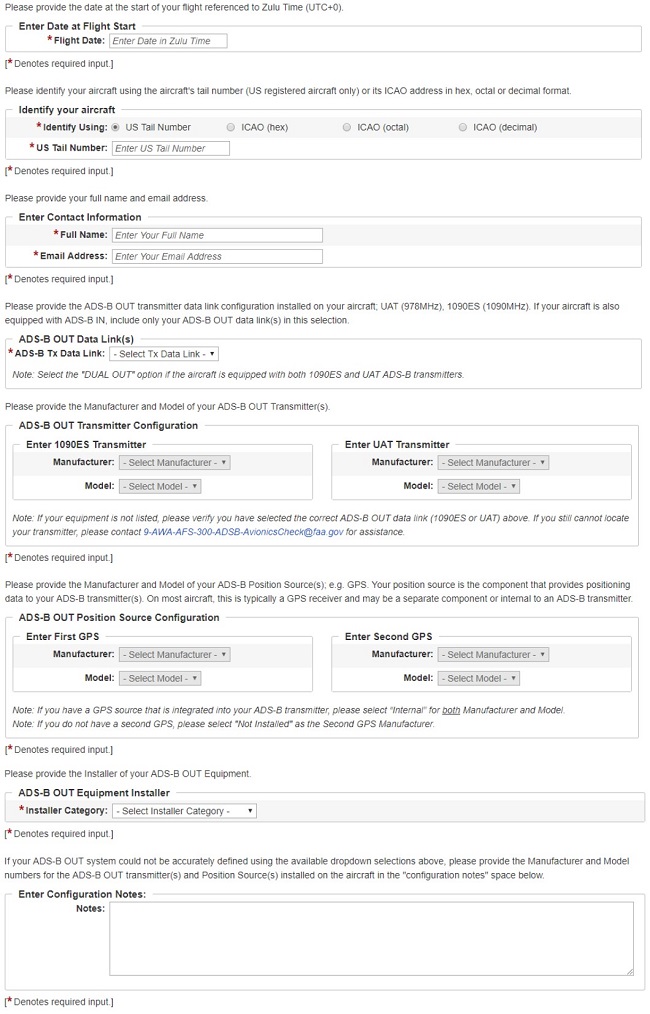This screenshot has width=650, height=1014.
Task: Click the Email Address input field
Action: point(217,257)
